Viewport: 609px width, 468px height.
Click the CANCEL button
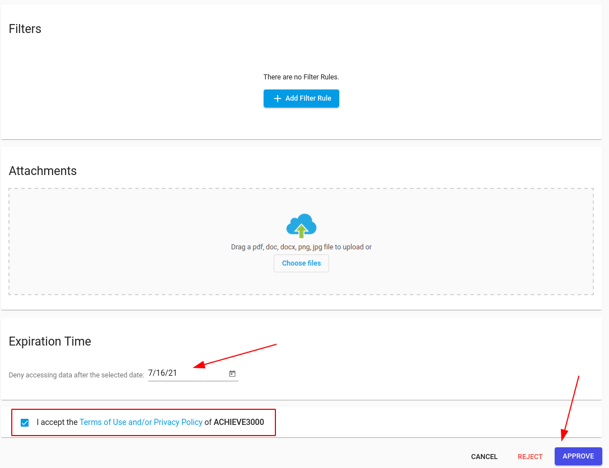click(x=484, y=456)
